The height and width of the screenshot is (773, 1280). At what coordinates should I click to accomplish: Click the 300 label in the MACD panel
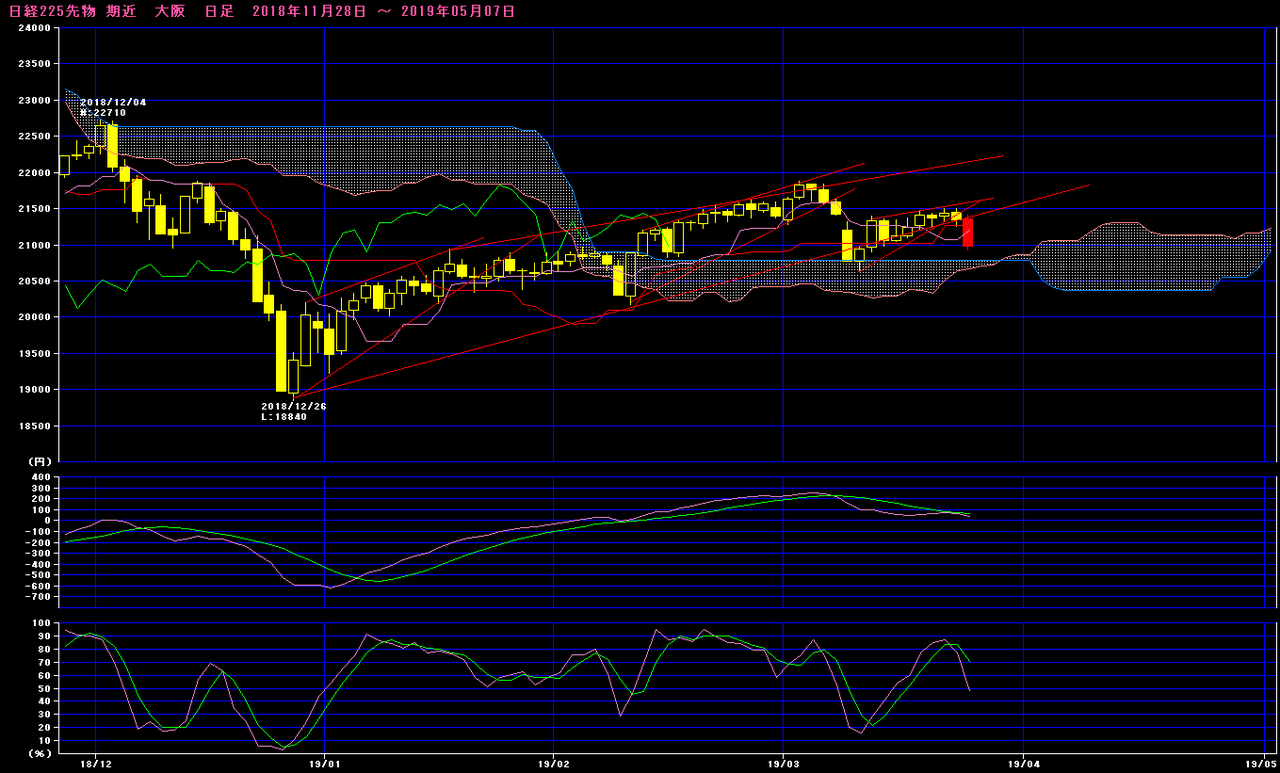(x=41, y=487)
